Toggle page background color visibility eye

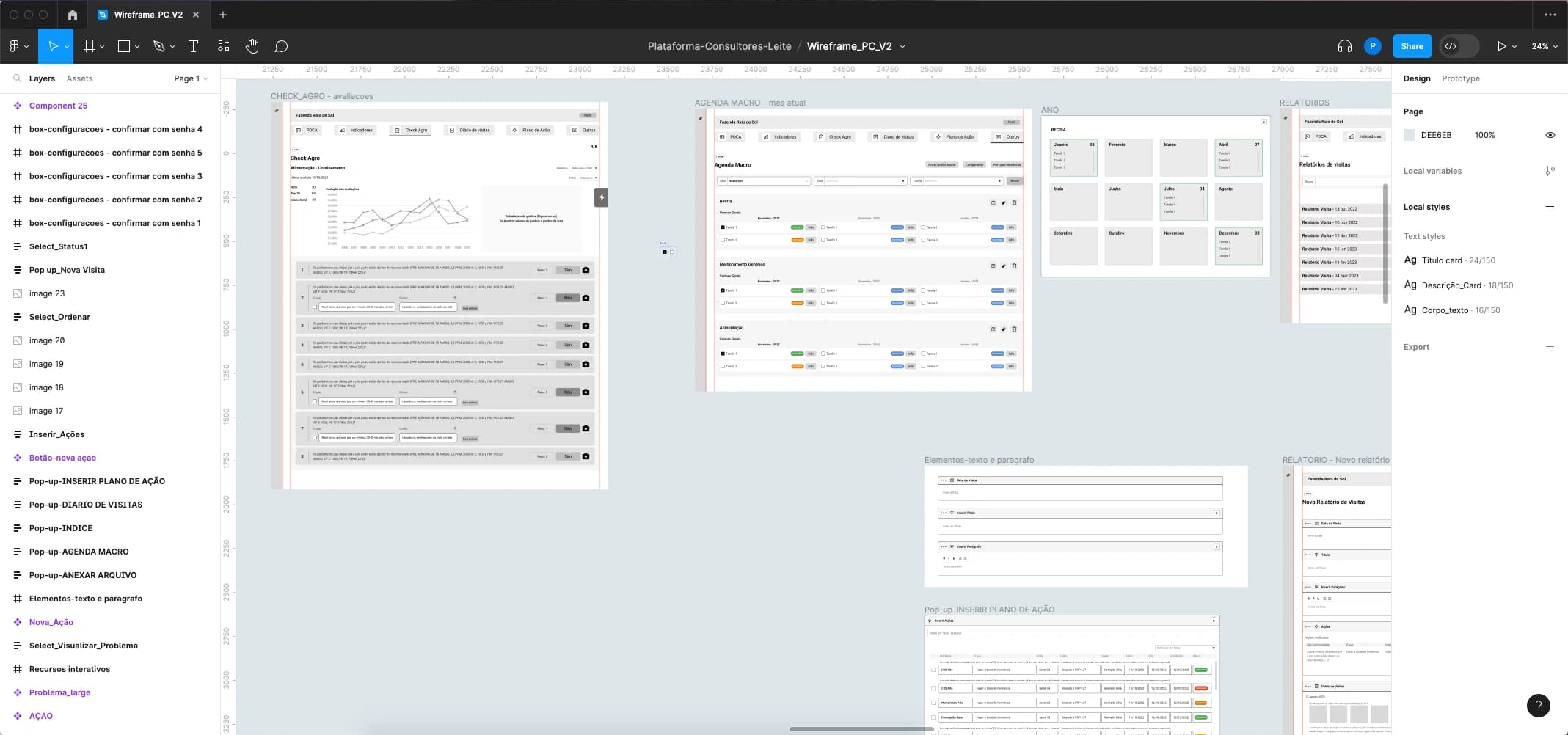(x=1550, y=135)
